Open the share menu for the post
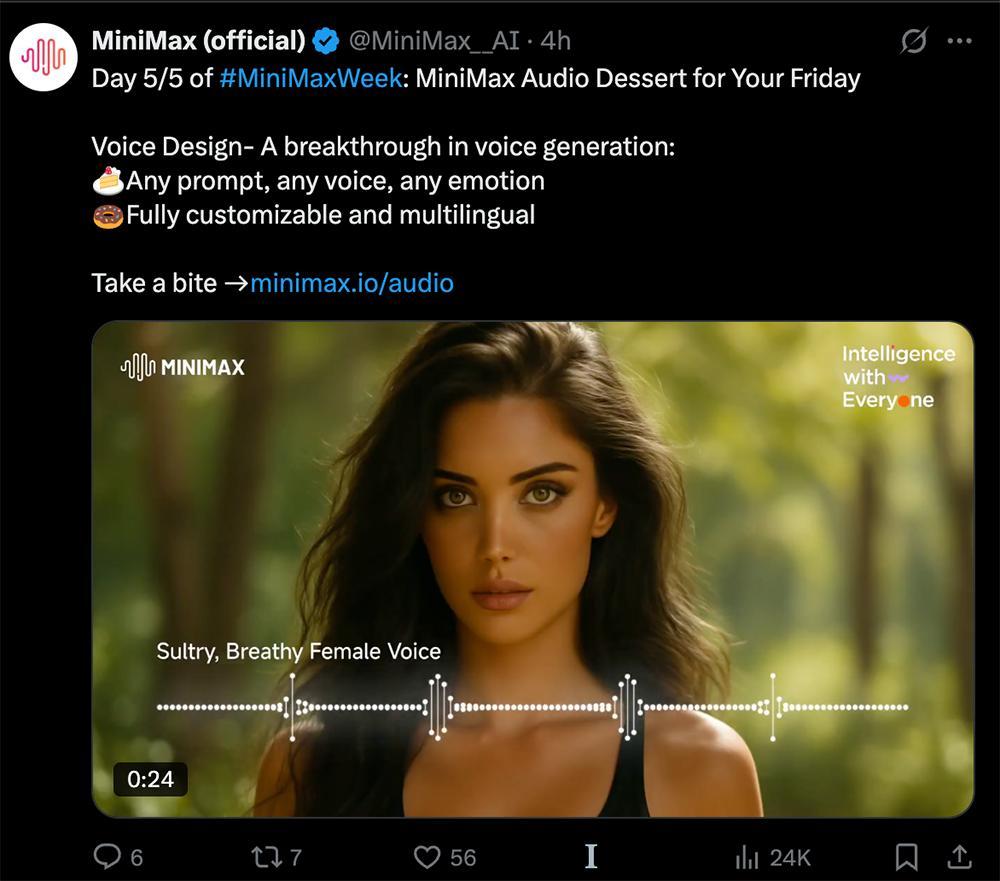Image resolution: width=1000 pixels, height=881 pixels. pyautogui.click(x=958, y=856)
